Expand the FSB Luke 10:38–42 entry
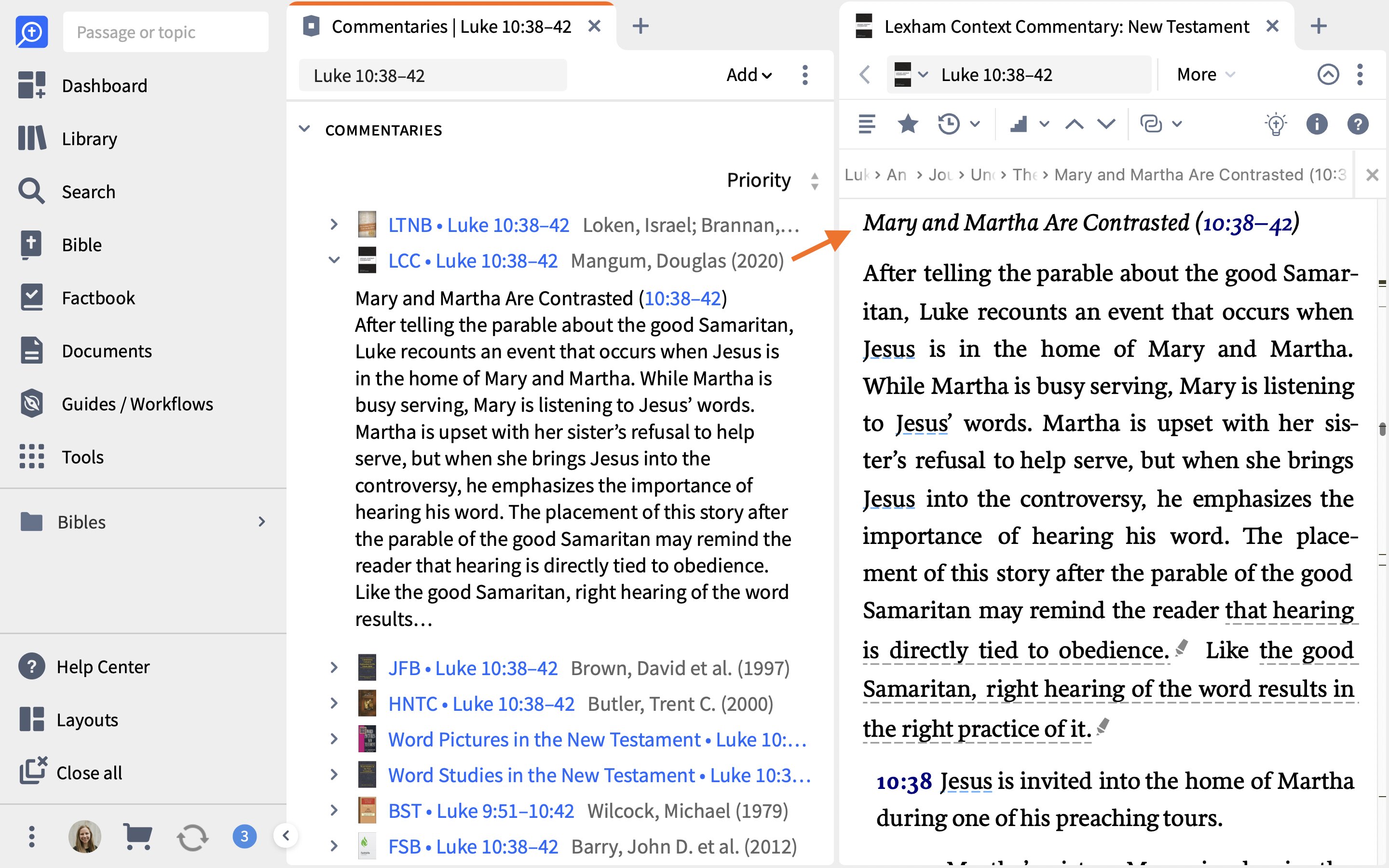 (333, 846)
